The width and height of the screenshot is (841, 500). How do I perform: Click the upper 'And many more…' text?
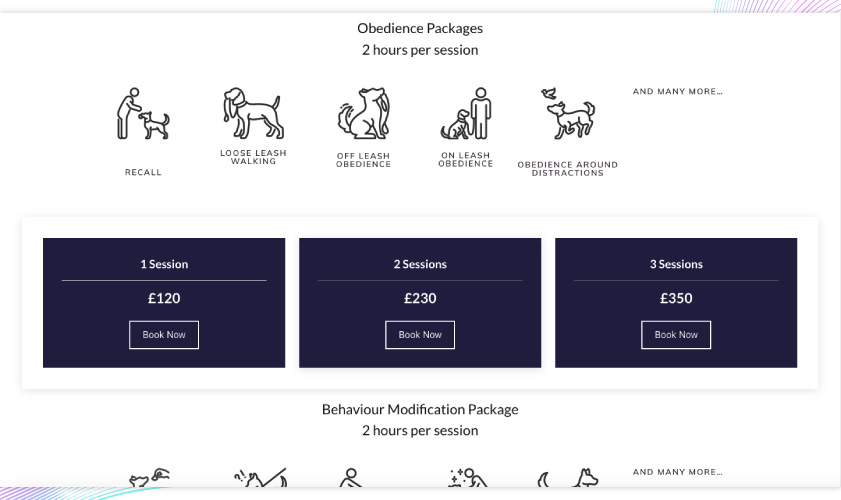(677, 92)
